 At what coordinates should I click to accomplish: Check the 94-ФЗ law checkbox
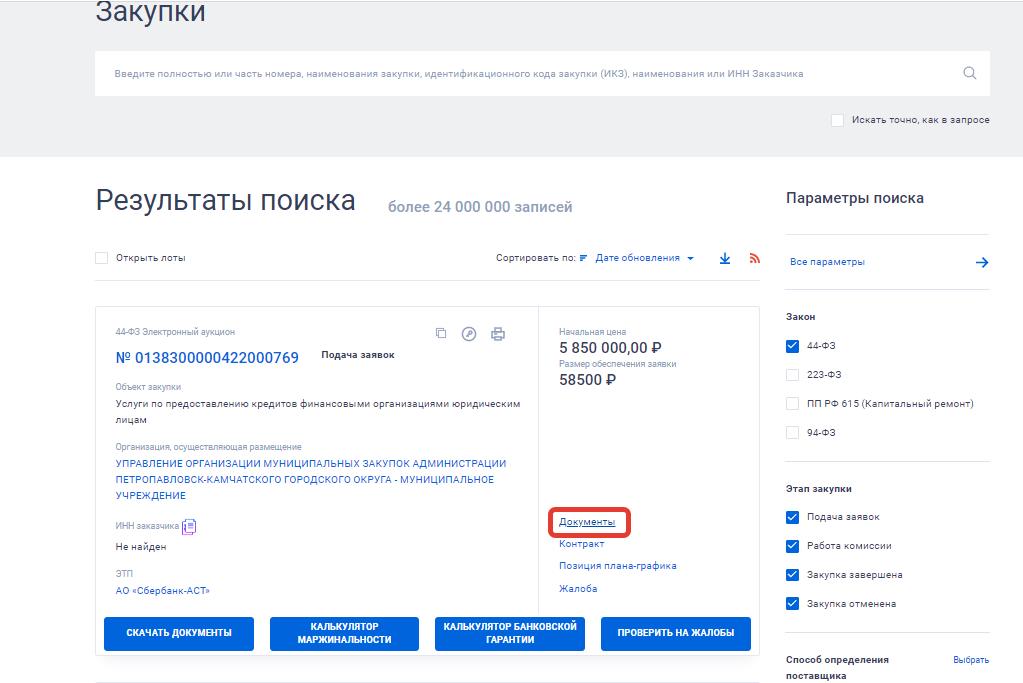(792, 433)
